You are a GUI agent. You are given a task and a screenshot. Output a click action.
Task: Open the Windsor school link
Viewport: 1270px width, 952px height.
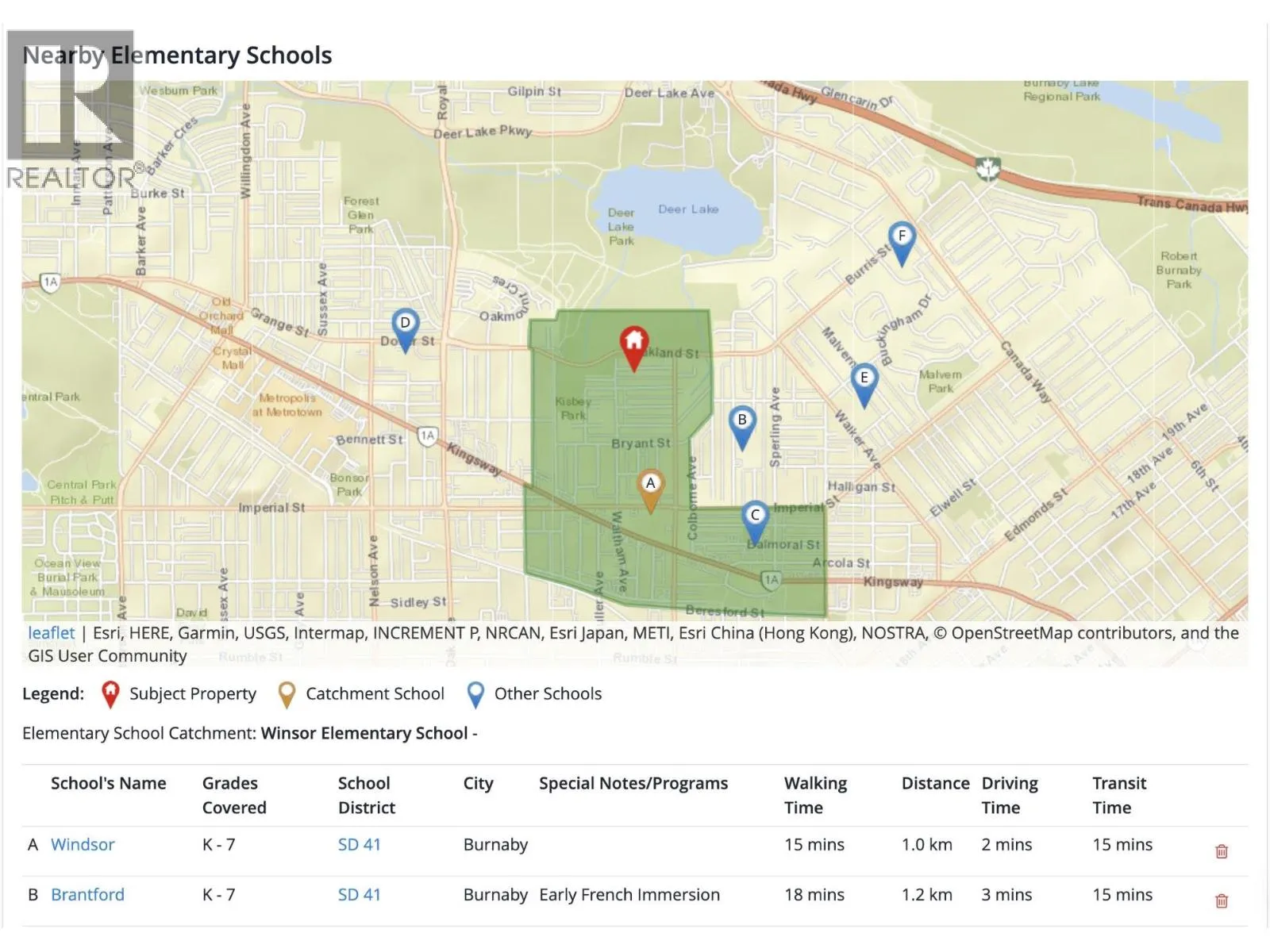(x=83, y=845)
